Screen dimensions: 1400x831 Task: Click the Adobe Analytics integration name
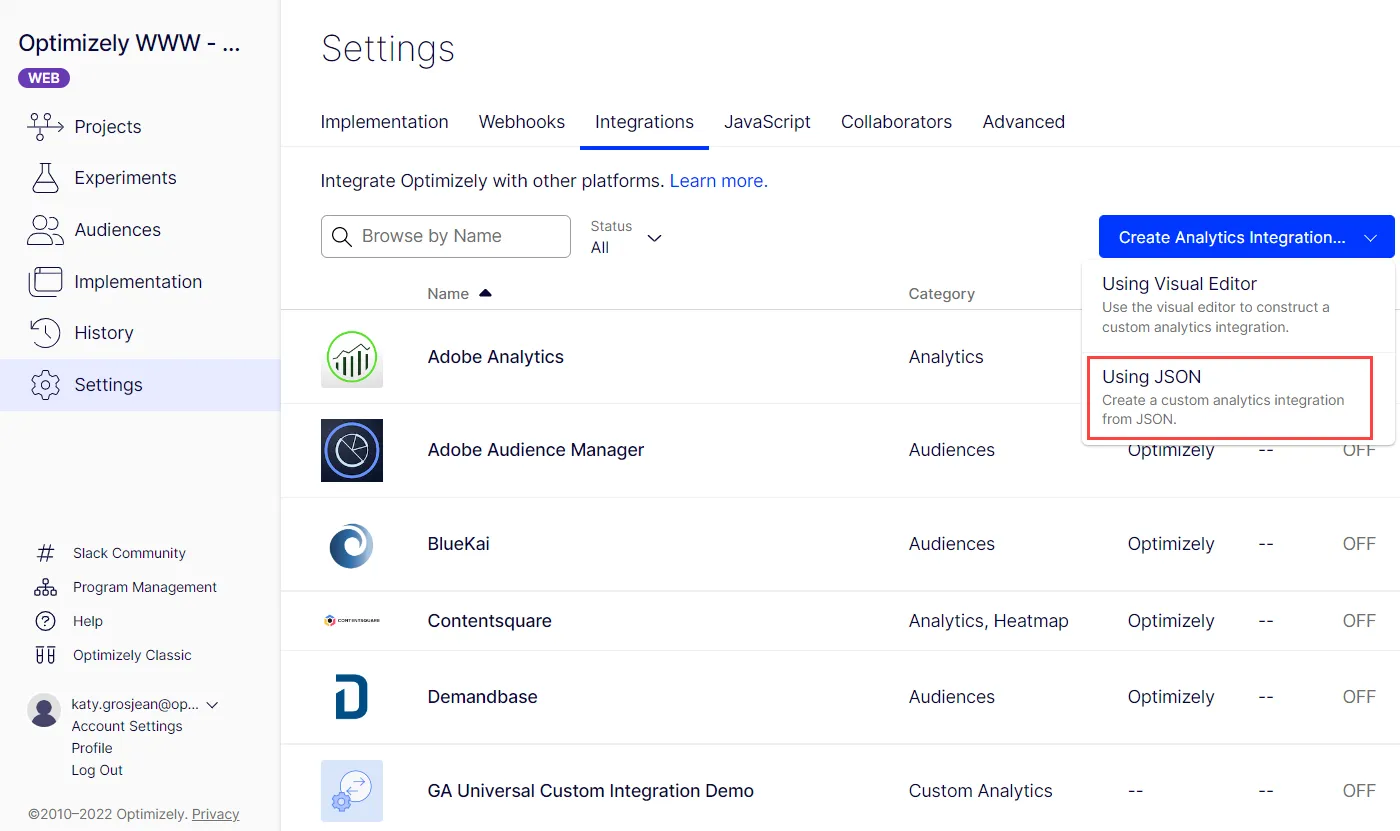pos(495,357)
